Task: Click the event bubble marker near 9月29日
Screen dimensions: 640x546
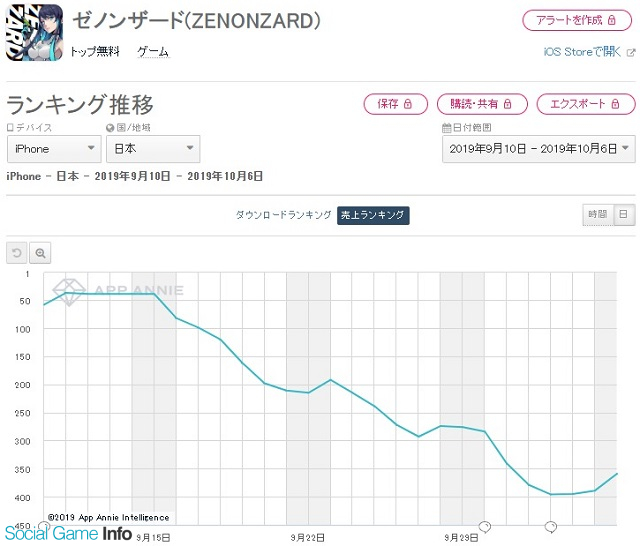Action: pyautogui.click(x=484, y=527)
